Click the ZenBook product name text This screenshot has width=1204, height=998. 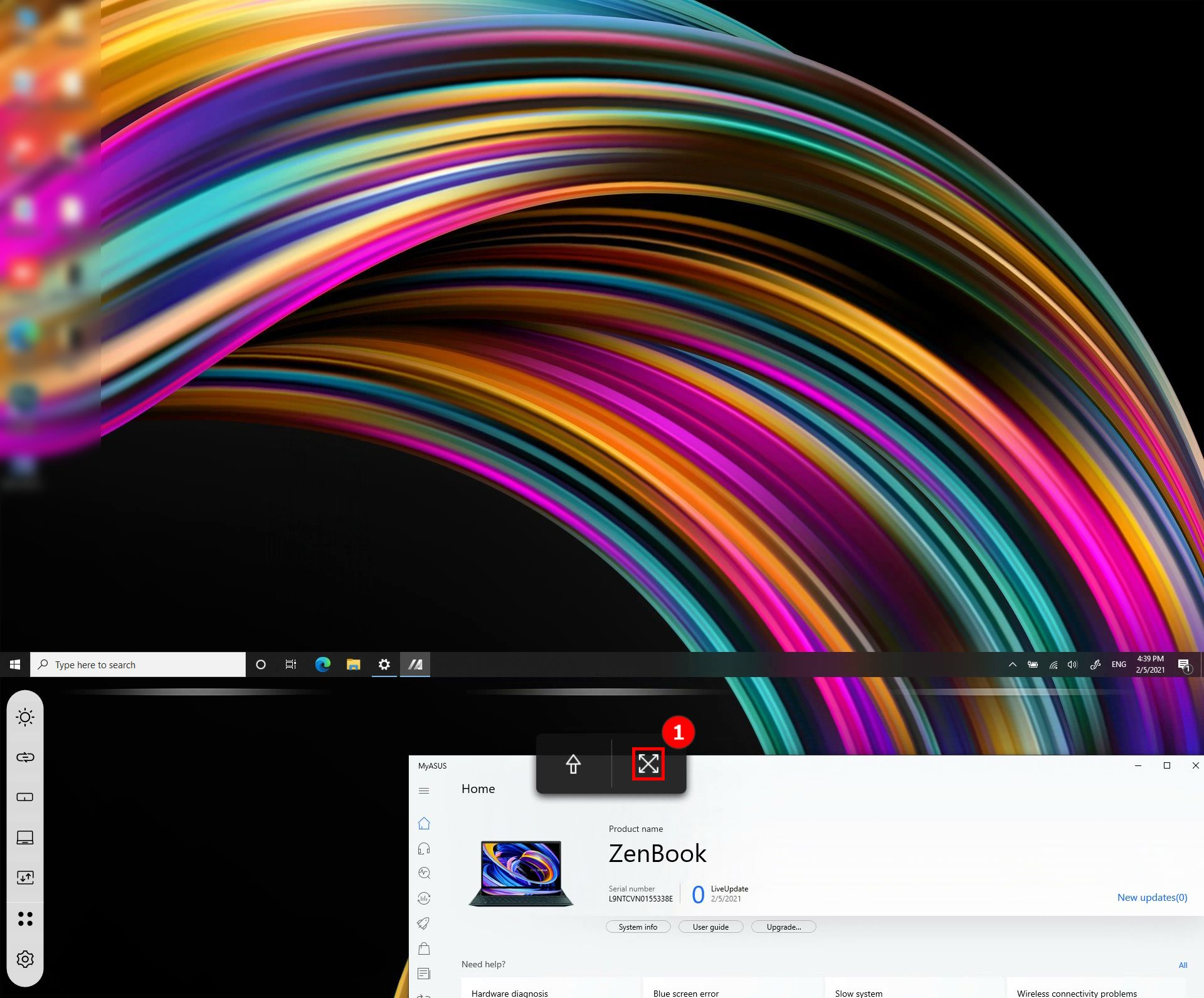coord(657,853)
